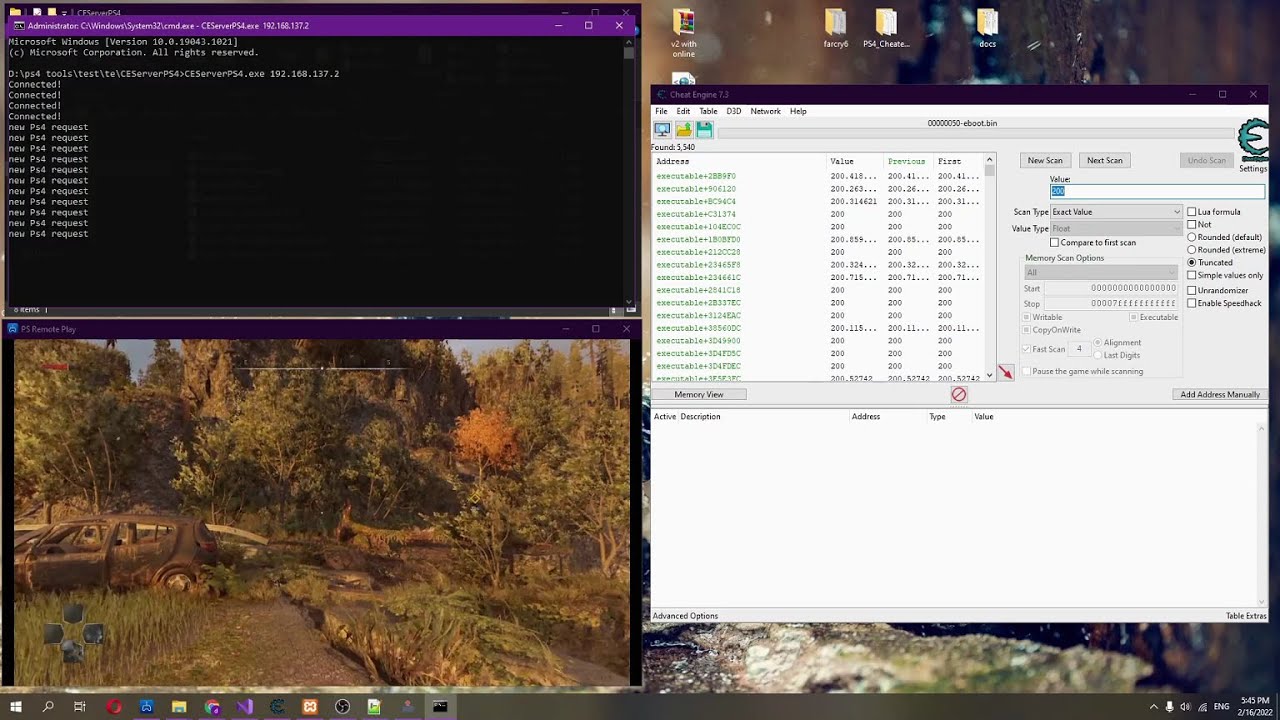Open the Windows Start button

16,707
